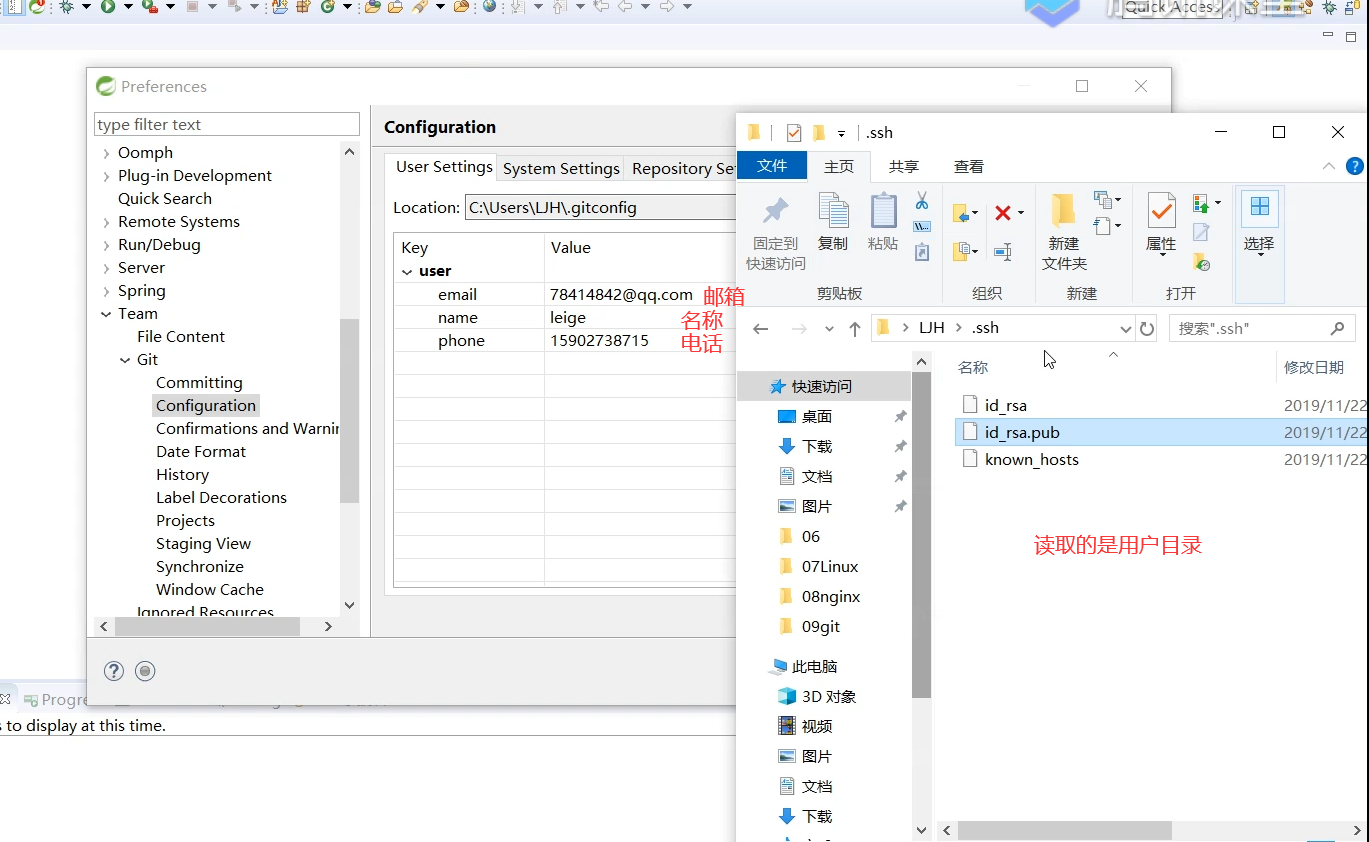Click the red X Delete icon in ribbon
1369x842 pixels.
(x=1003, y=213)
